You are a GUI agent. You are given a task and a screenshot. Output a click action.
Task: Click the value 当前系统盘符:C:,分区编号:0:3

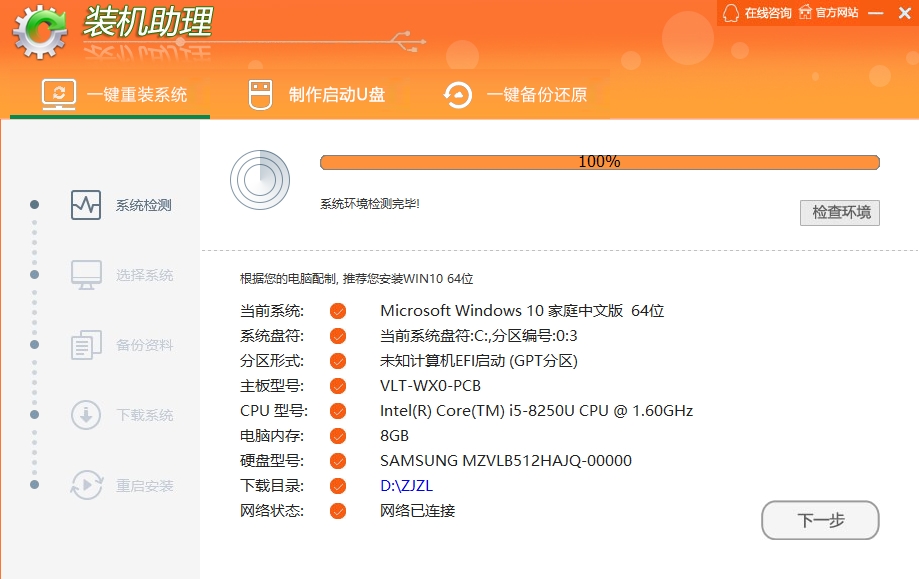click(478, 336)
